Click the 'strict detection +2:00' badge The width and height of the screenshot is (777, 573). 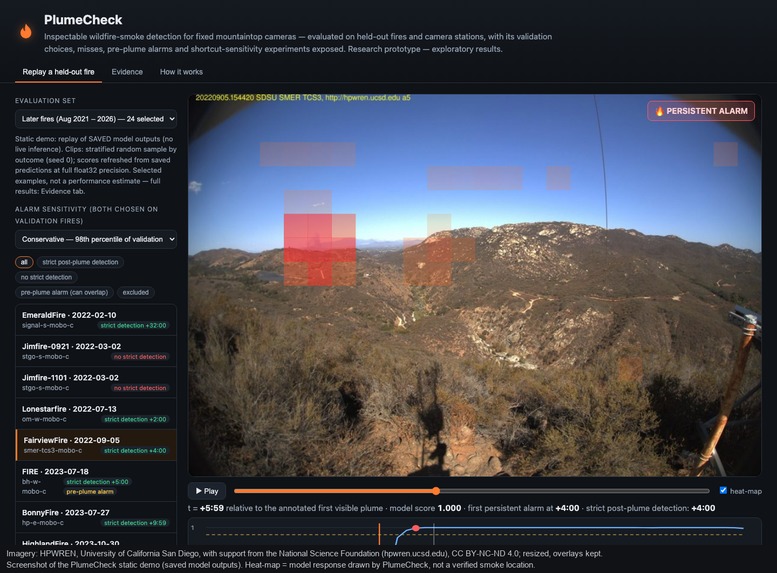click(135, 419)
